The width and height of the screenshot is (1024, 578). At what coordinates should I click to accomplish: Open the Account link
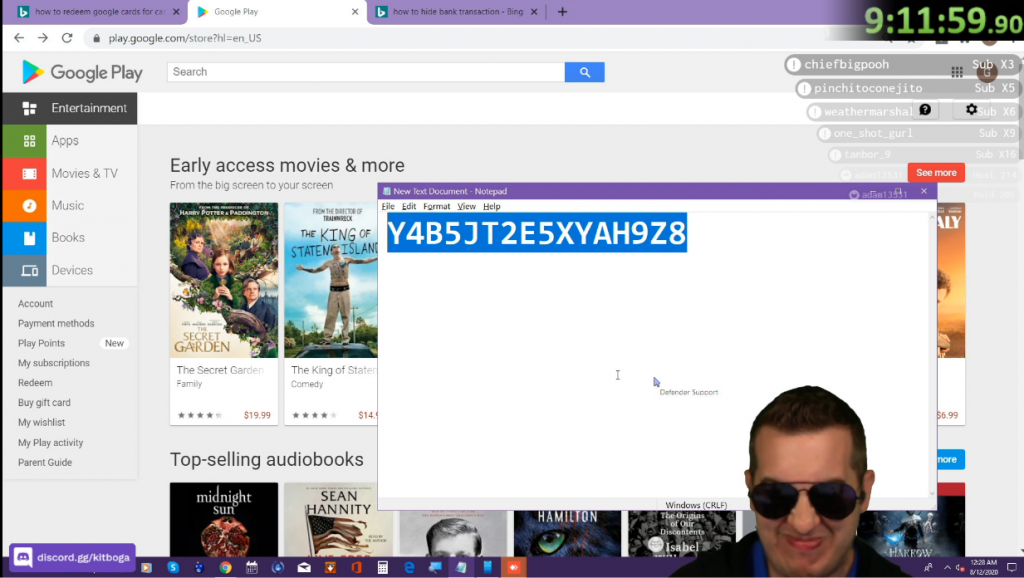[35, 304]
